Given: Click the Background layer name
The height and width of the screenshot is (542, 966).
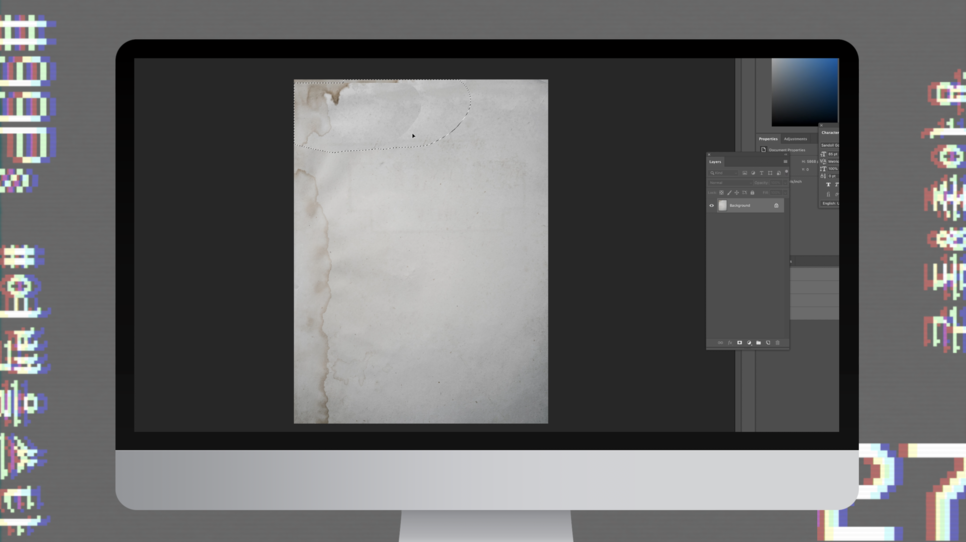Looking at the screenshot, I should tap(740, 206).
